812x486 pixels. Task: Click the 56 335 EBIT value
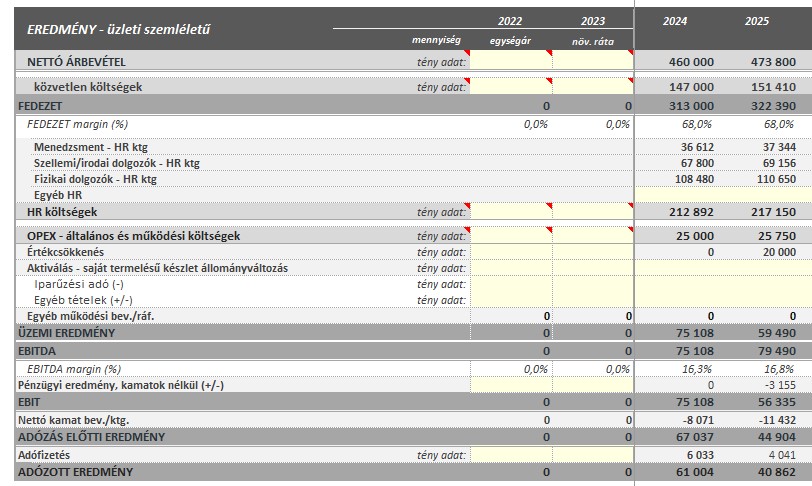pos(777,402)
